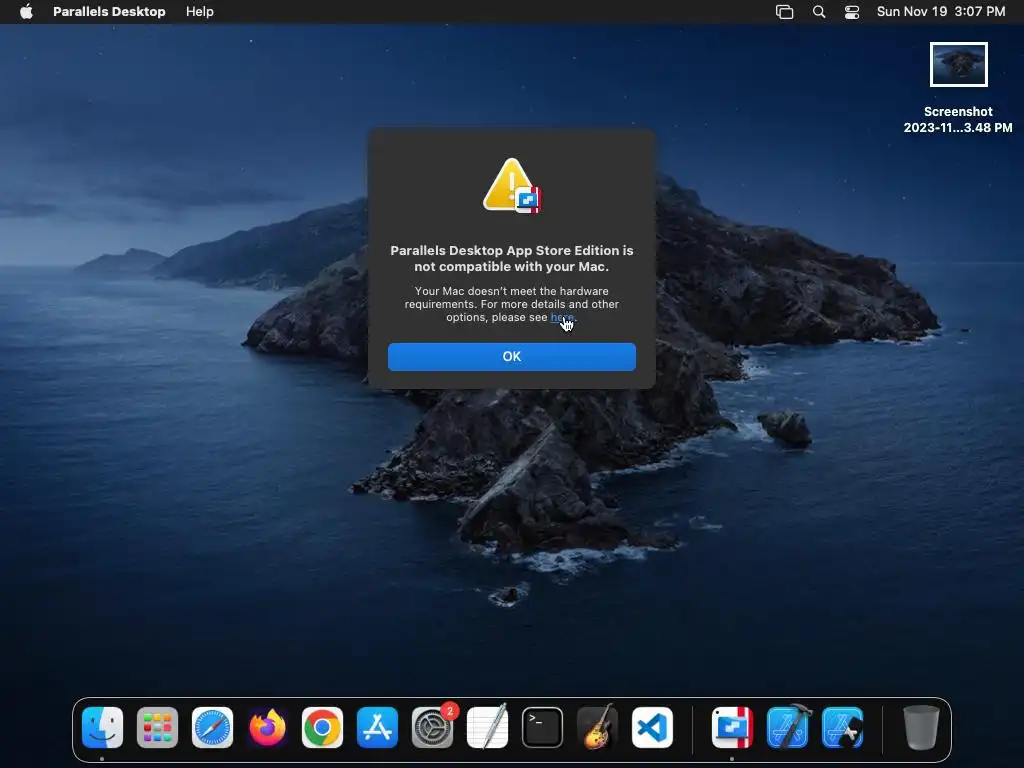Image resolution: width=1024 pixels, height=768 pixels.
Task: Click the date and time in menu bar
Action: point(940,12)
